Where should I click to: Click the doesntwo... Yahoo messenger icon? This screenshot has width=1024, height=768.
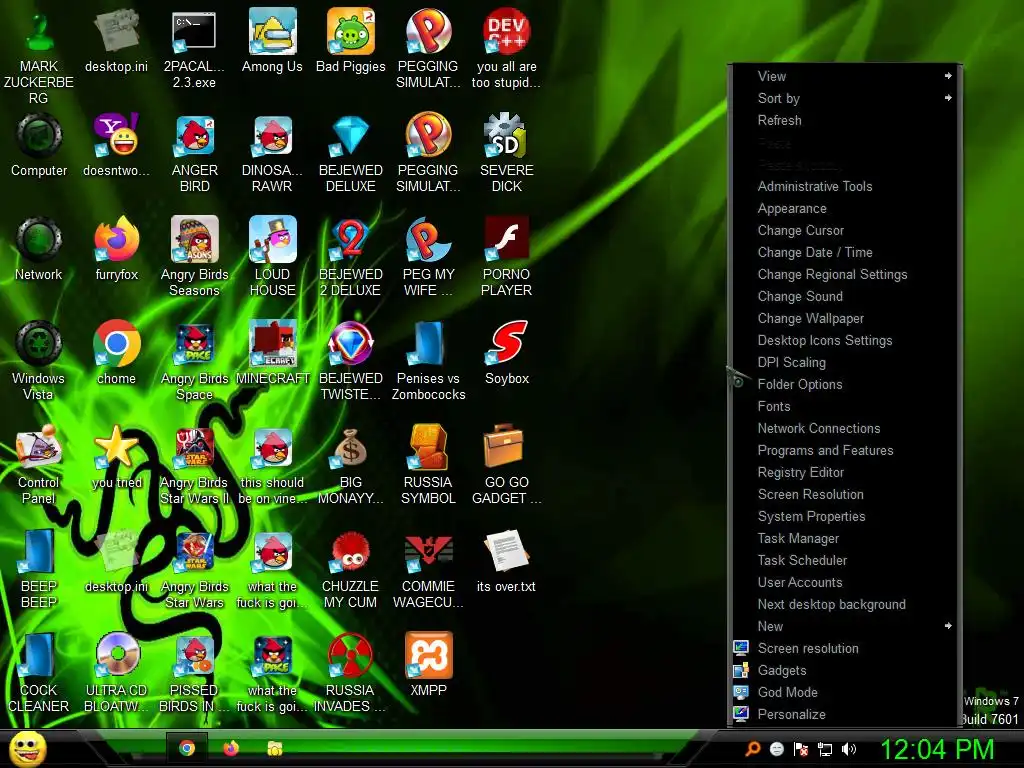tap(116, 145)
